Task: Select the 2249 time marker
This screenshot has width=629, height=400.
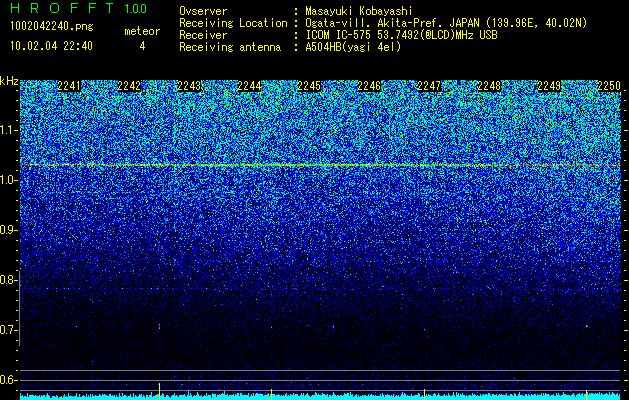Action: click(549, 86)
